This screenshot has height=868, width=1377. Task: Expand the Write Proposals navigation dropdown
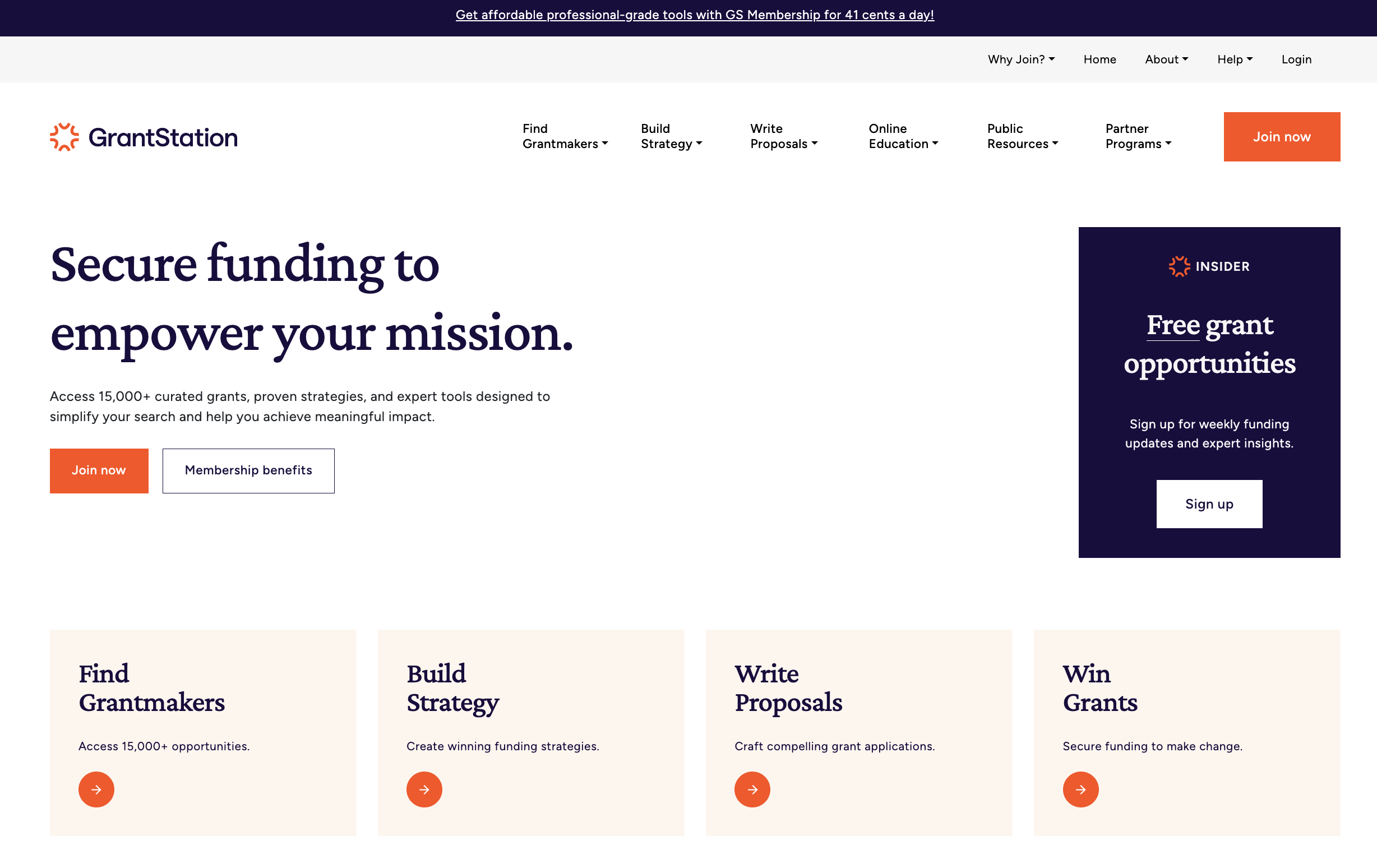click(x=783, y=137)
